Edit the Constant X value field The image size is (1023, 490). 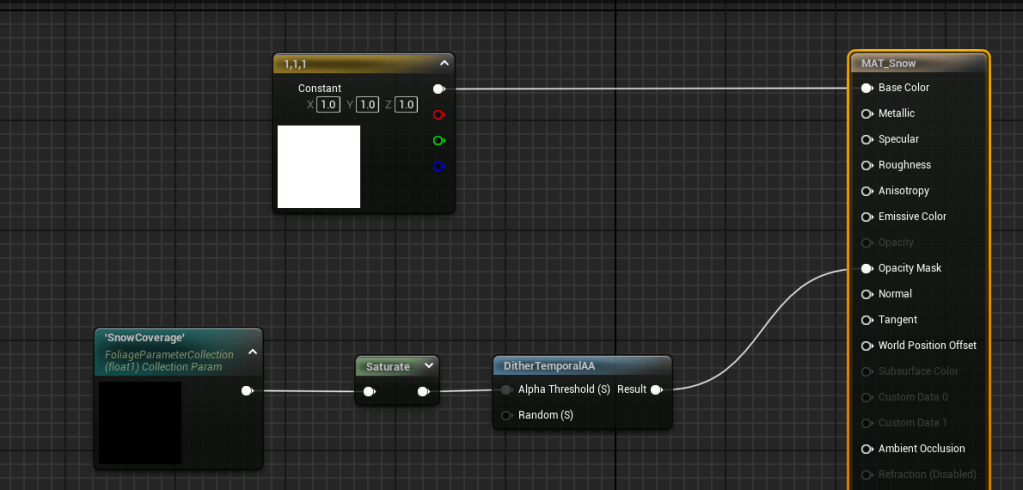tap(328, 105)
